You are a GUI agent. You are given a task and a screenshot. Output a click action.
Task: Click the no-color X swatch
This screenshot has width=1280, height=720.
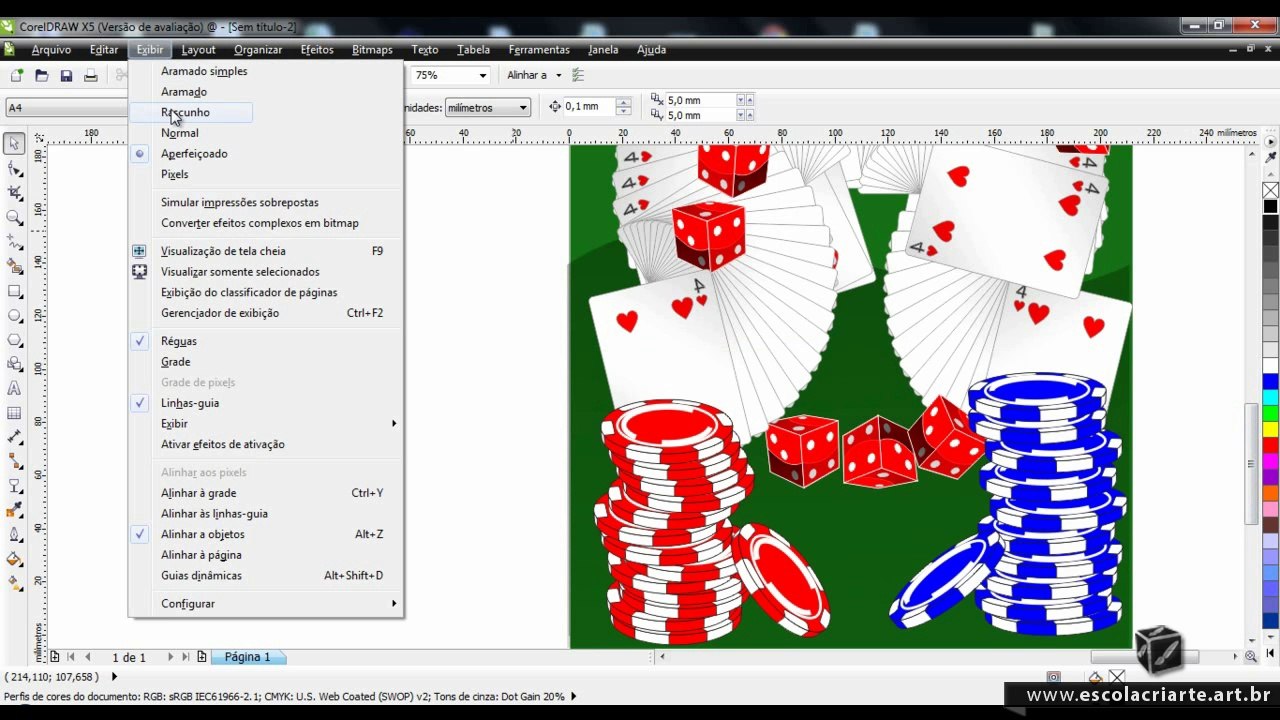1270,190
